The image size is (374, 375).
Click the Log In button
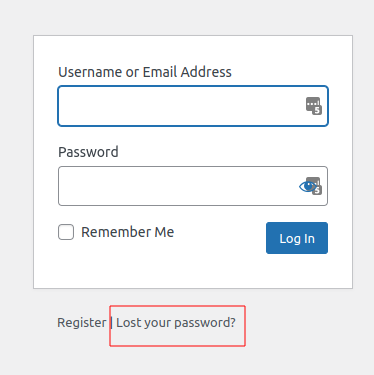click(x=297, y=238)
